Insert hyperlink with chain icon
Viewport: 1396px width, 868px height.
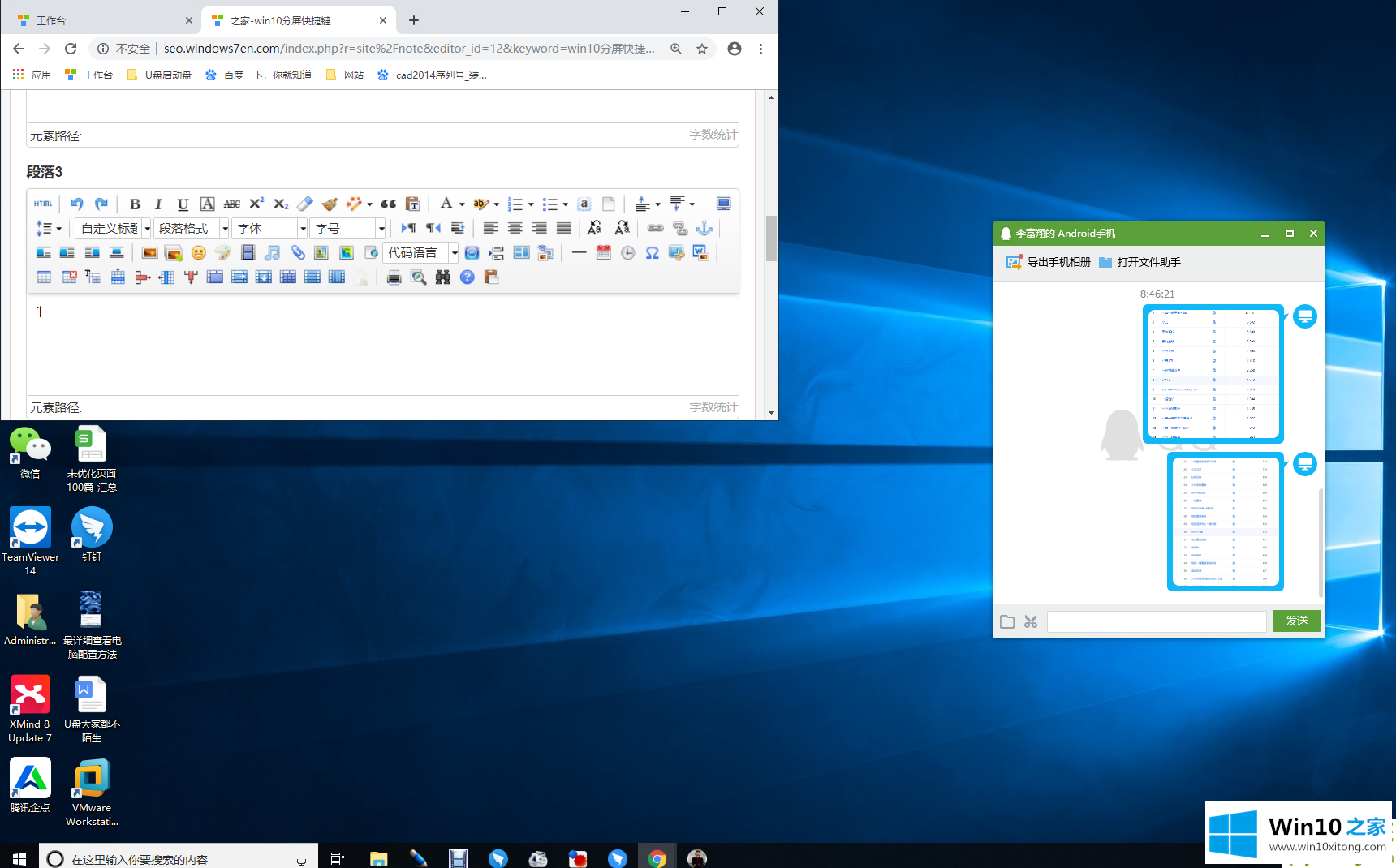(x=655, y=229)
